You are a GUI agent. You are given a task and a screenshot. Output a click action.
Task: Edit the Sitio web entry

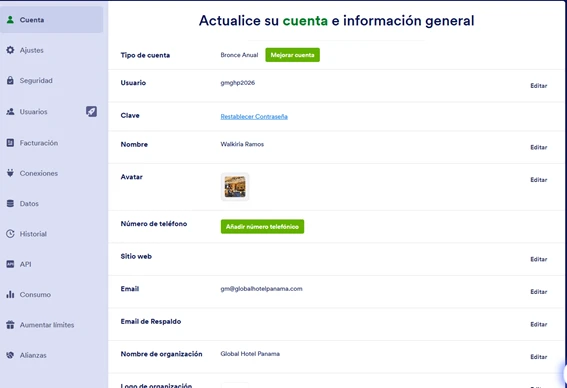click(538, 259)
